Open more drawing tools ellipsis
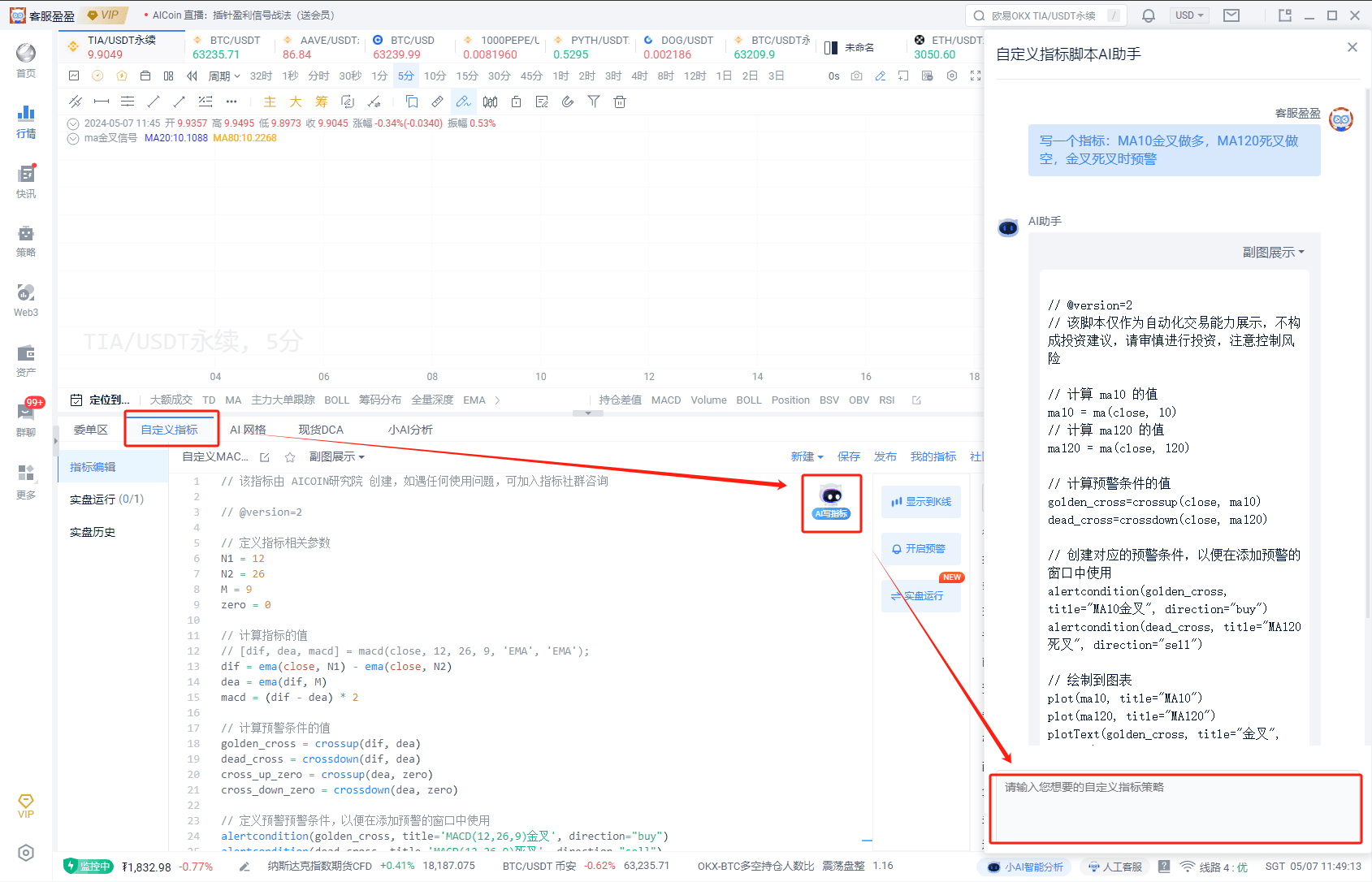1372x882 pixels. (232, 102)
